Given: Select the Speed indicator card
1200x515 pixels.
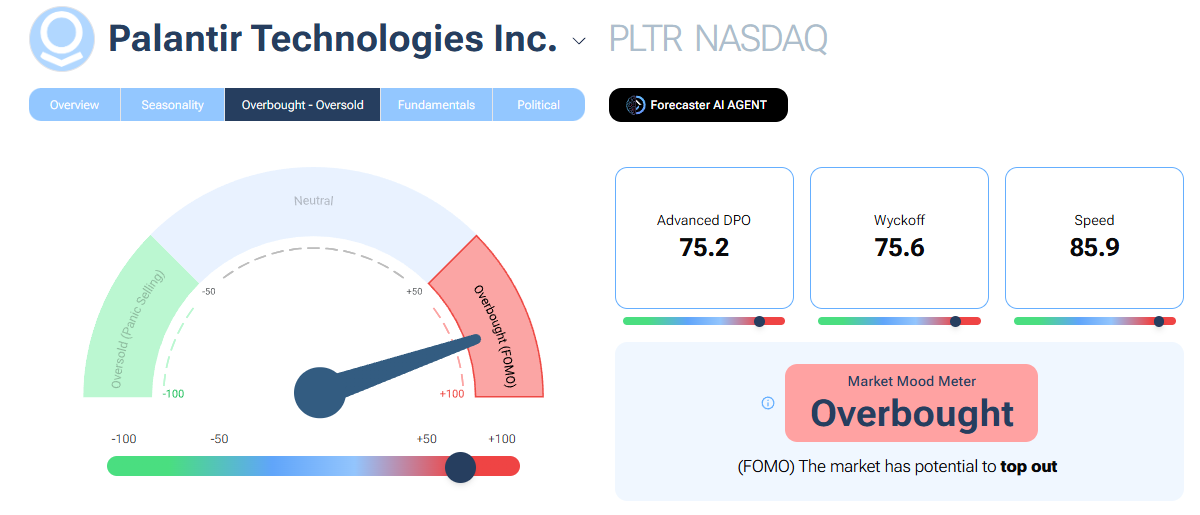Looking at the screenshot, I should tap(1094, 237).
